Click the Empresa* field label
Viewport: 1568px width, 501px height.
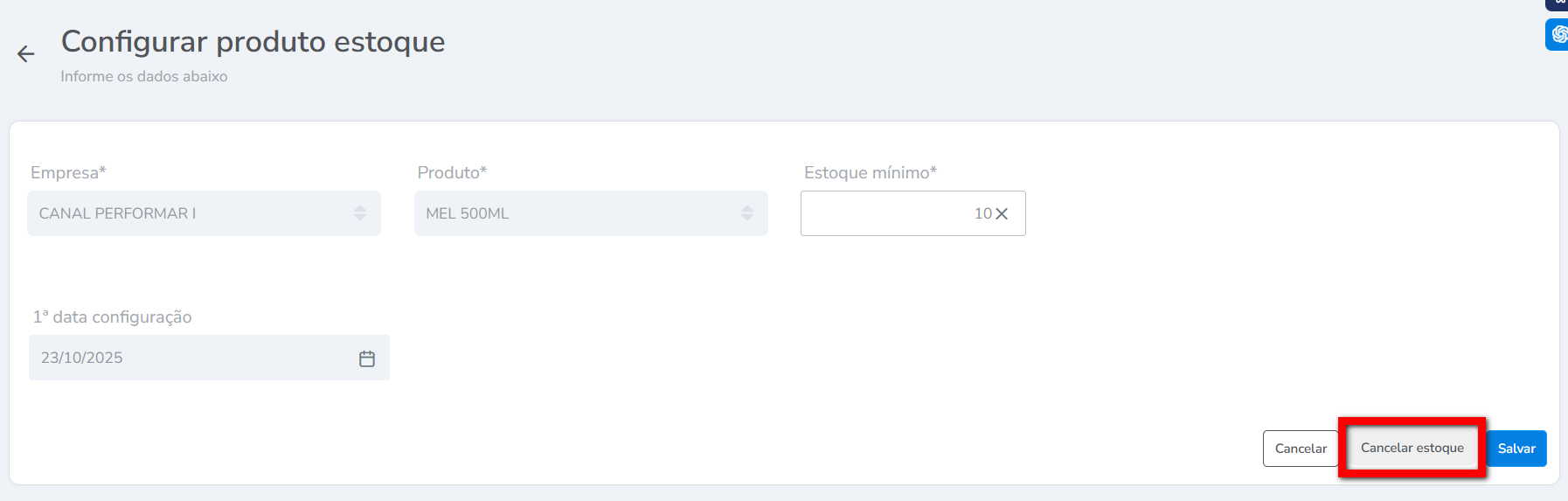click(x=68, y=172)
